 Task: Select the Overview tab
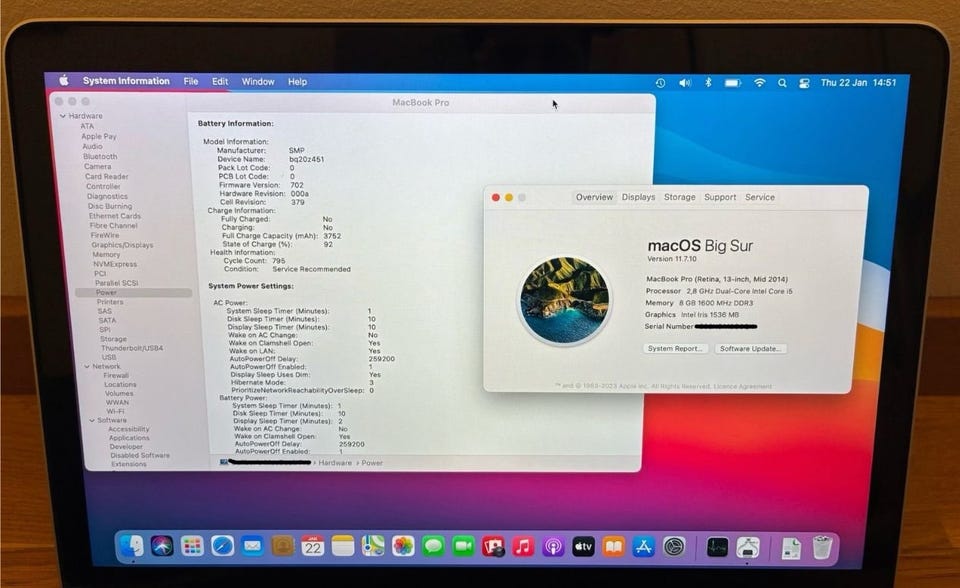tap(594, 197)
